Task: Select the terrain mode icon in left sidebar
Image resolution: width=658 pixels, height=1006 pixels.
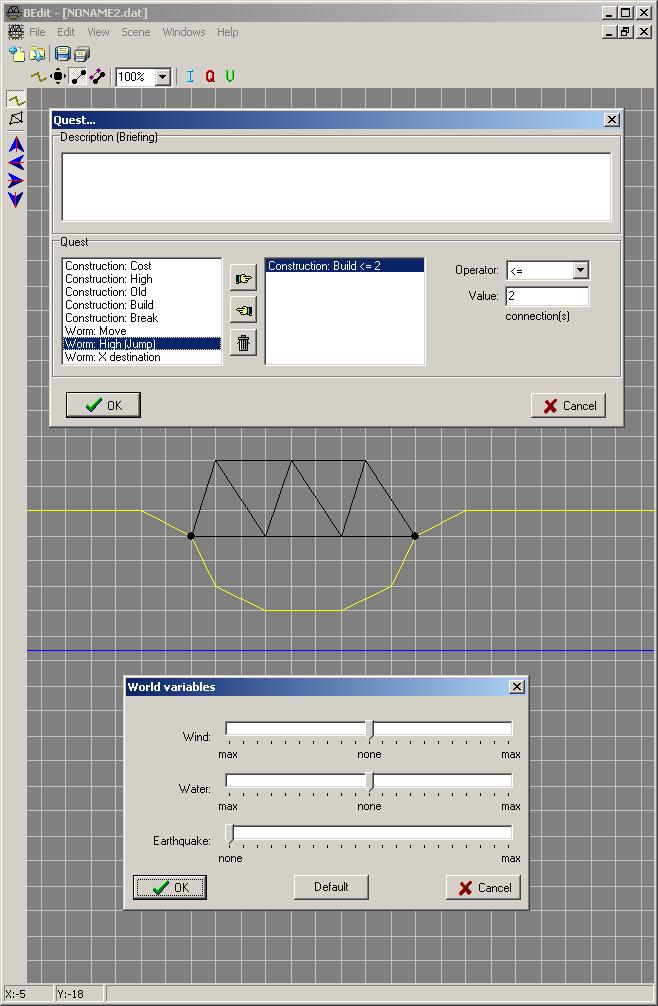Action: click(16, 99)
